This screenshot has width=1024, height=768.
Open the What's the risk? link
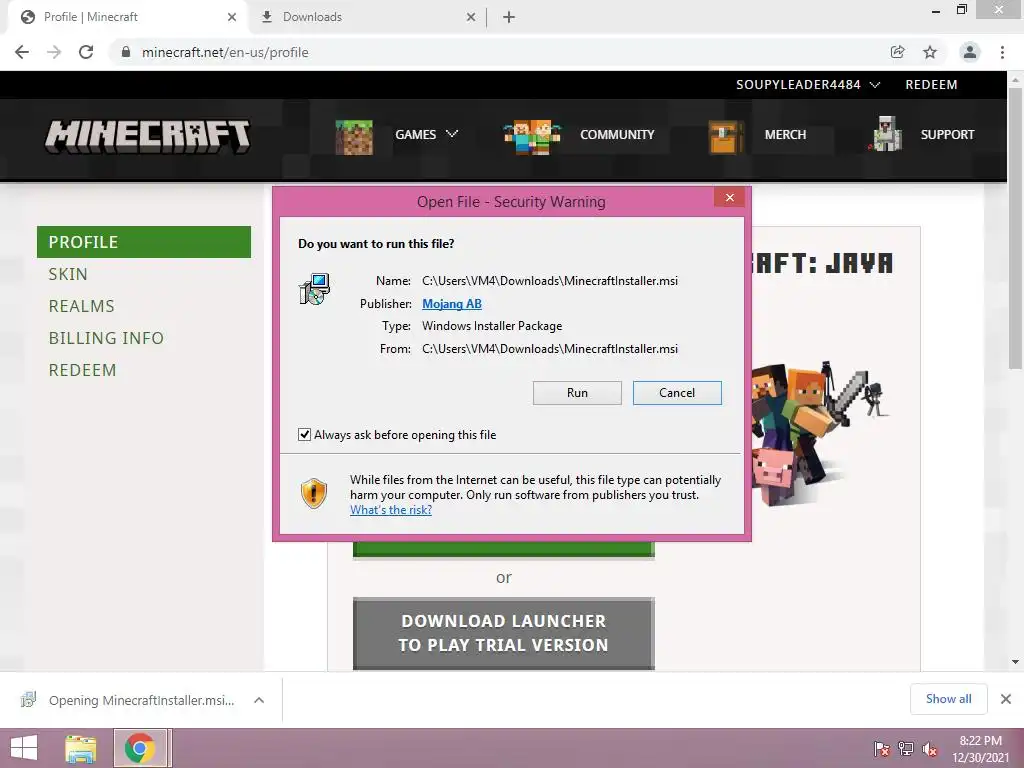391,510
